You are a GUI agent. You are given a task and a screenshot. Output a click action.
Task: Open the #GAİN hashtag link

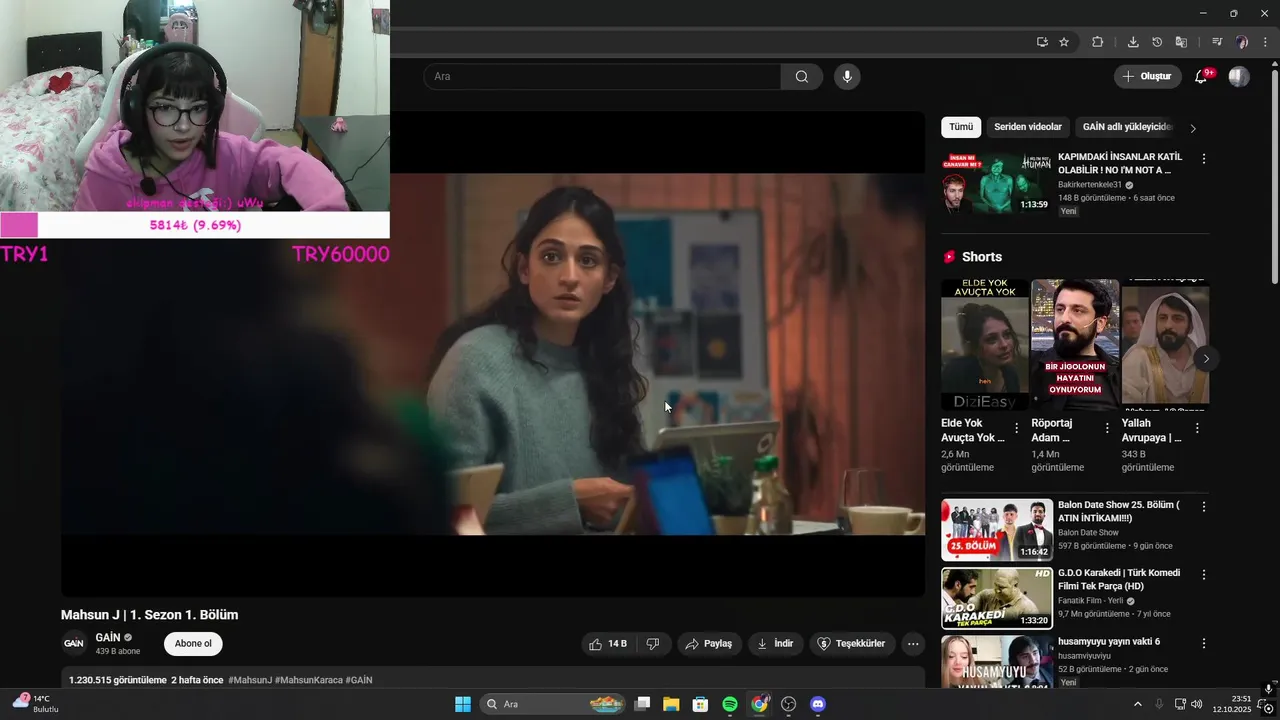click(359, 680)
